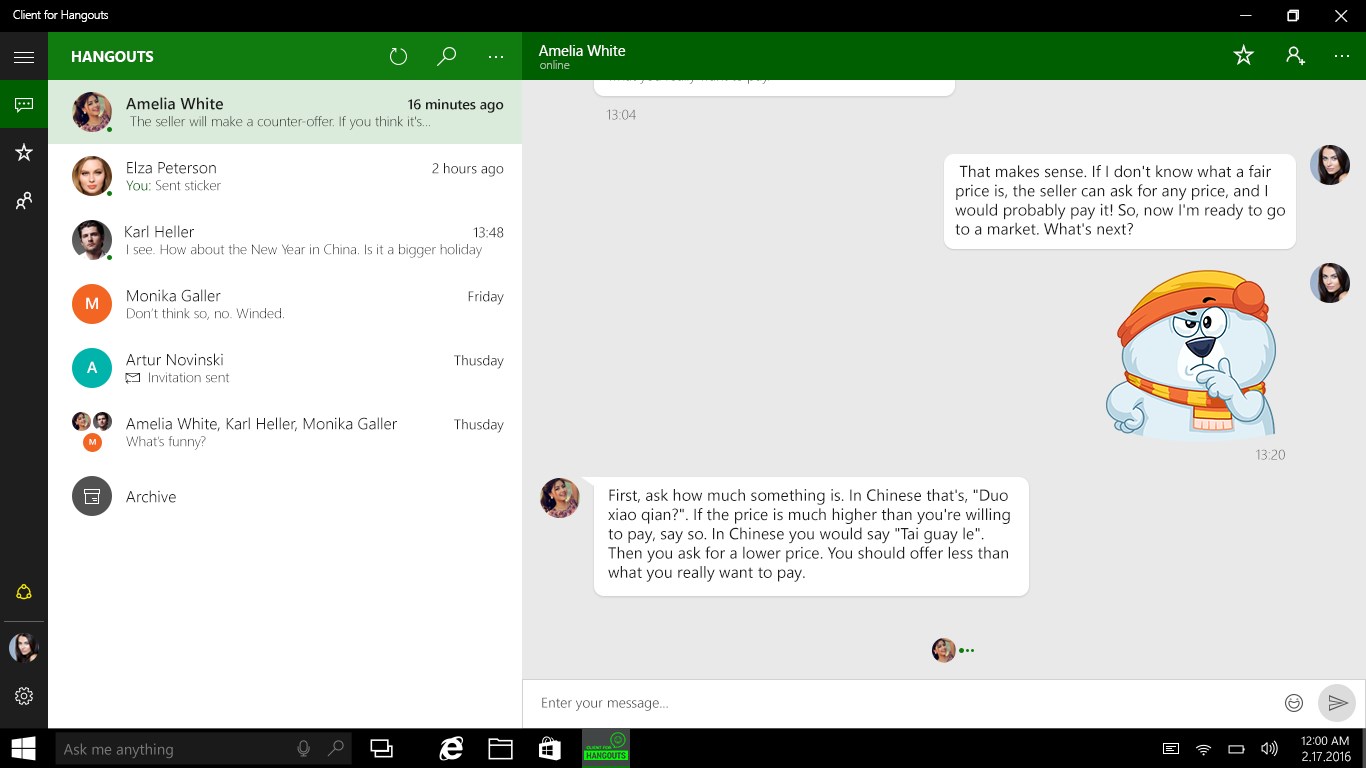Click your avatar beside 'That makes sense' message
Viewport: 1366px width, 768px height.
point(1330,165)
